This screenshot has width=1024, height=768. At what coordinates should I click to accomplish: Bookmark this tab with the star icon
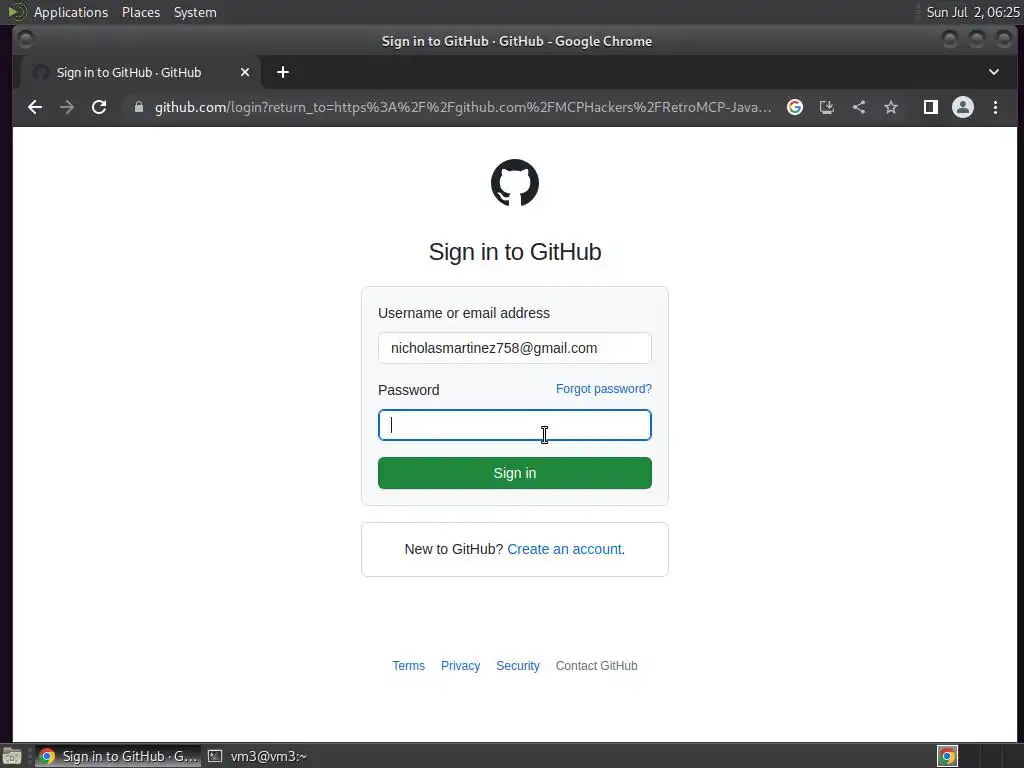coord(891,107)
